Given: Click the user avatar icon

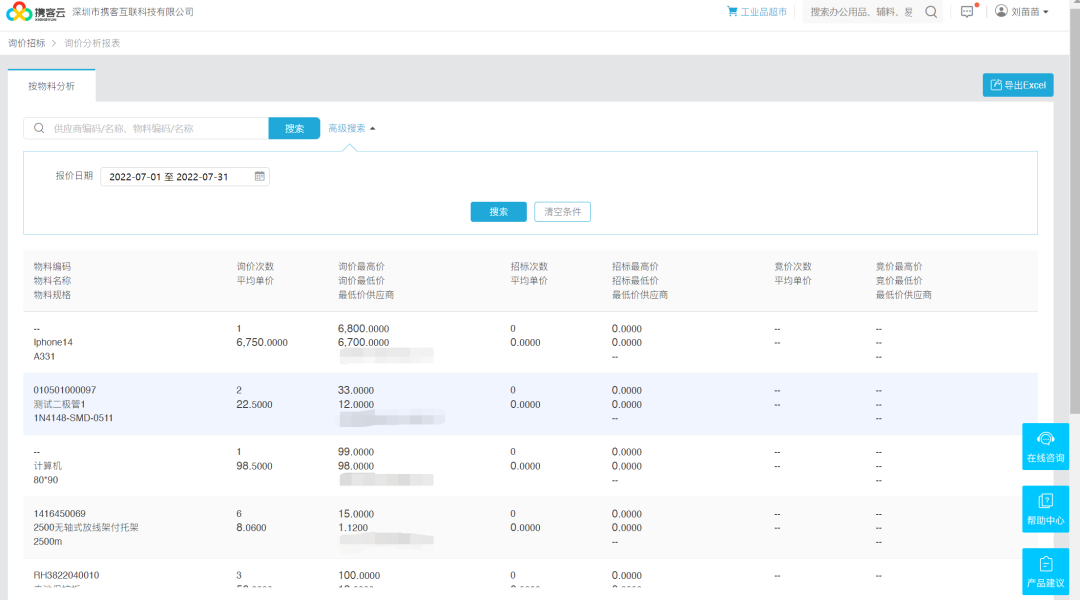Looking at the screenshot, I should (1000, 12).
